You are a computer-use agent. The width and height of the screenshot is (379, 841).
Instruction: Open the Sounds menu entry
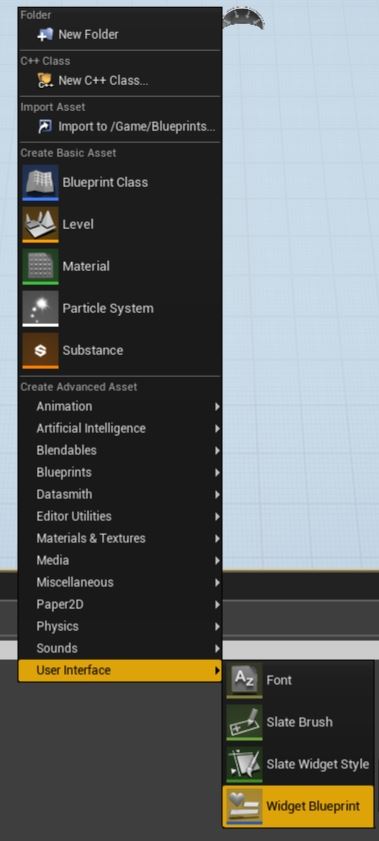(x=120, y=648)
